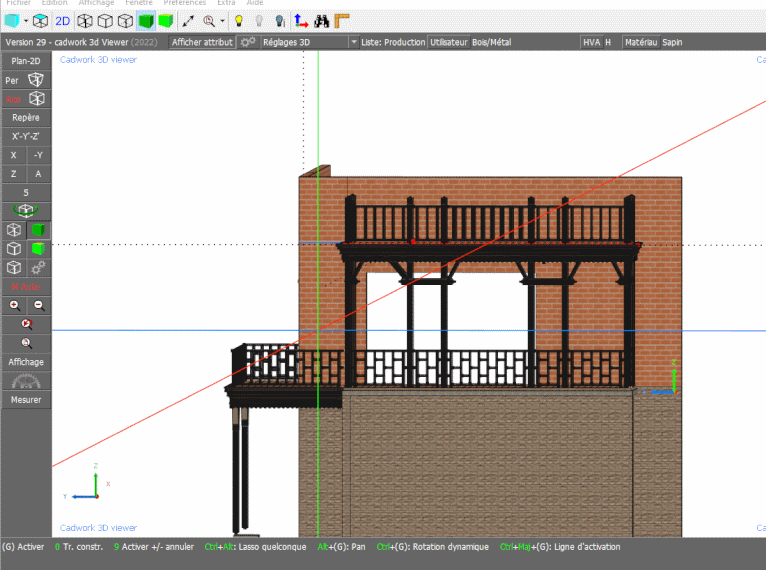Open the Fenêtre menu
The image size is (766, 570).
[x=139, y=3]
